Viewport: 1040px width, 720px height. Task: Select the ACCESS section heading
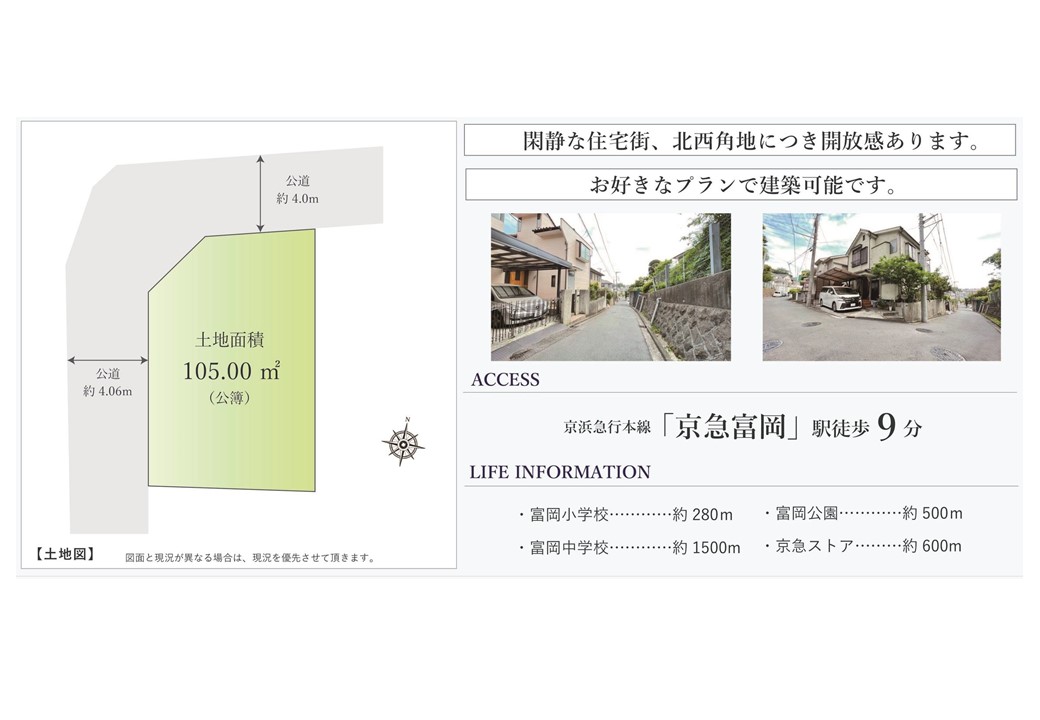coord(505,380)
